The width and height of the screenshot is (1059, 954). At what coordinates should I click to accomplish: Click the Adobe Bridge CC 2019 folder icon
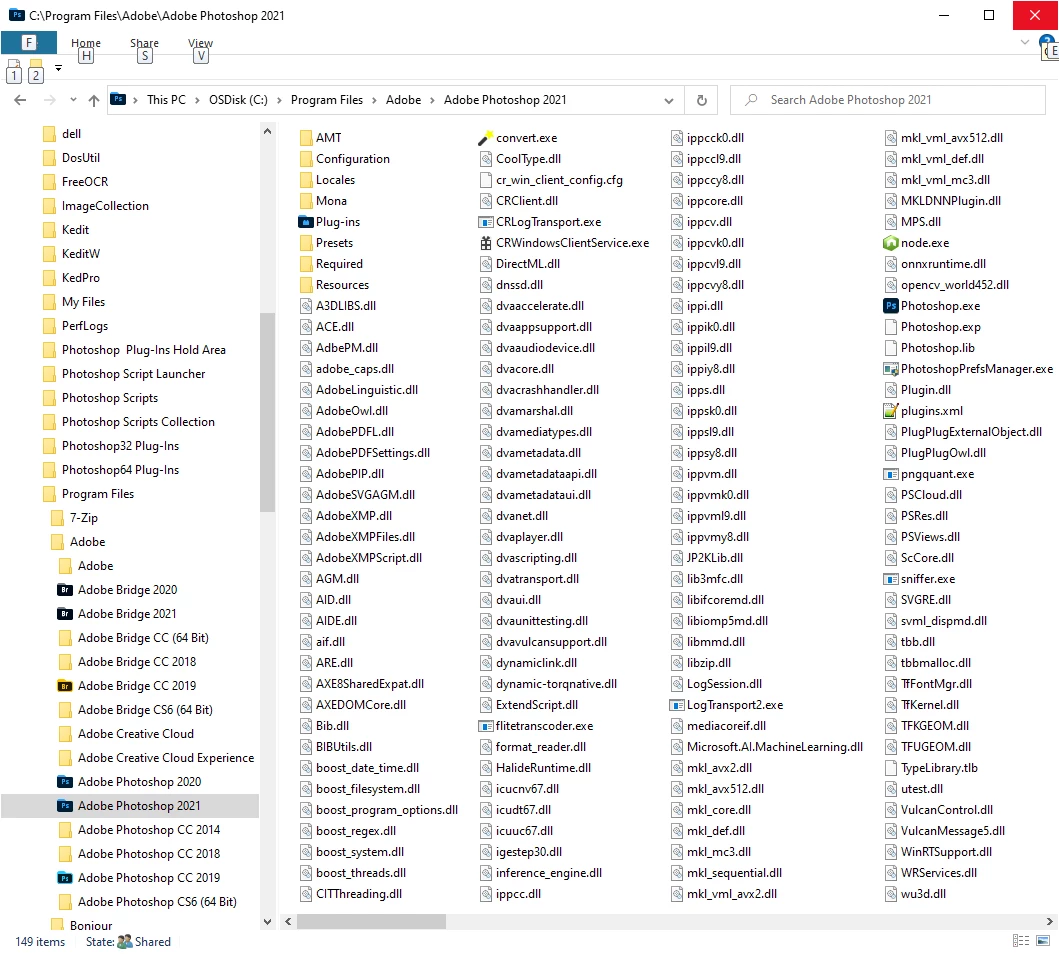(x=65, y=686)
